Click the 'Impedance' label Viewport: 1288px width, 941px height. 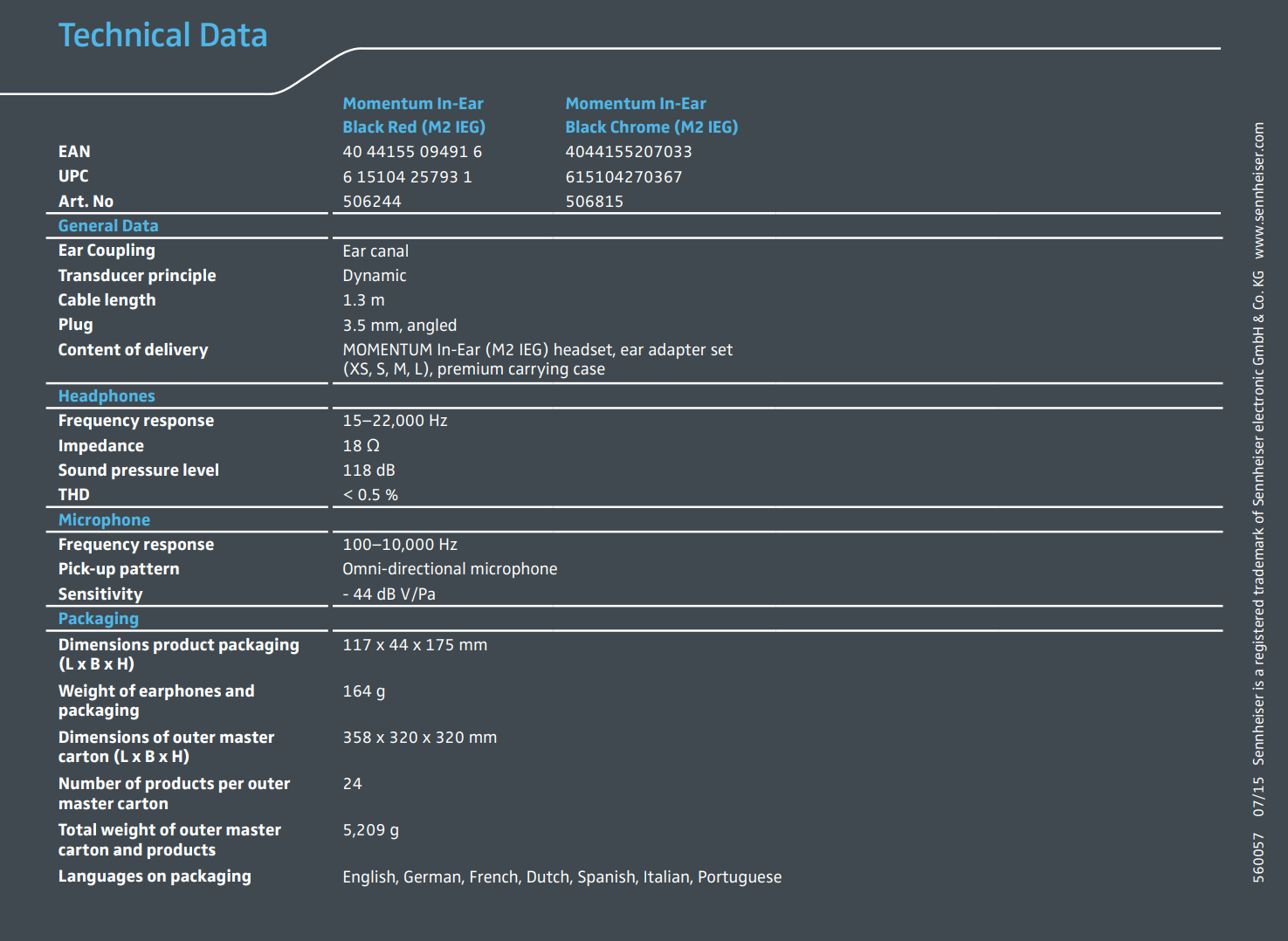[101, 446]
